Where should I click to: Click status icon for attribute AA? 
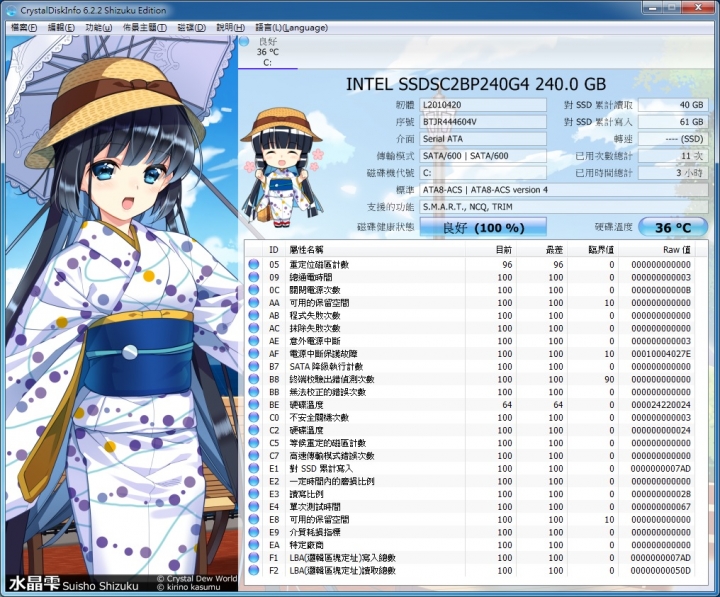pos(253,303)
